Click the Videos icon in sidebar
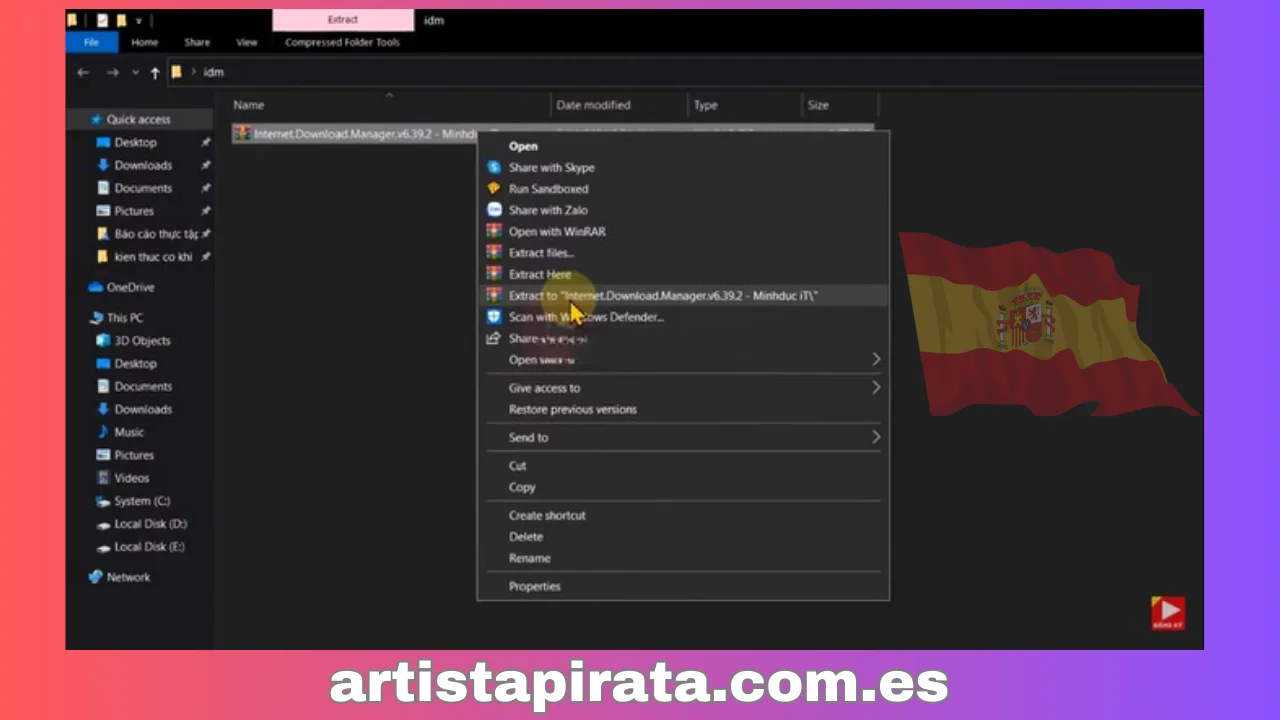 [103, 478]
